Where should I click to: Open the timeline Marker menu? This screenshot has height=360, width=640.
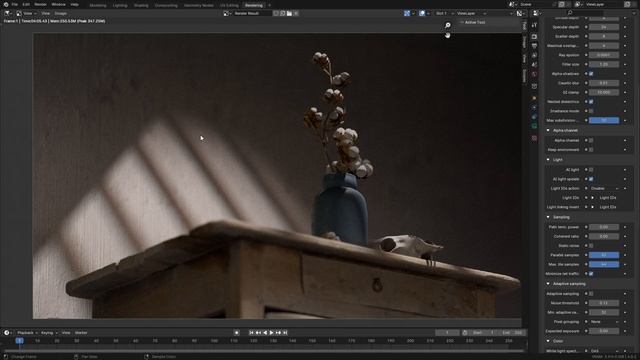click(81, 333)
